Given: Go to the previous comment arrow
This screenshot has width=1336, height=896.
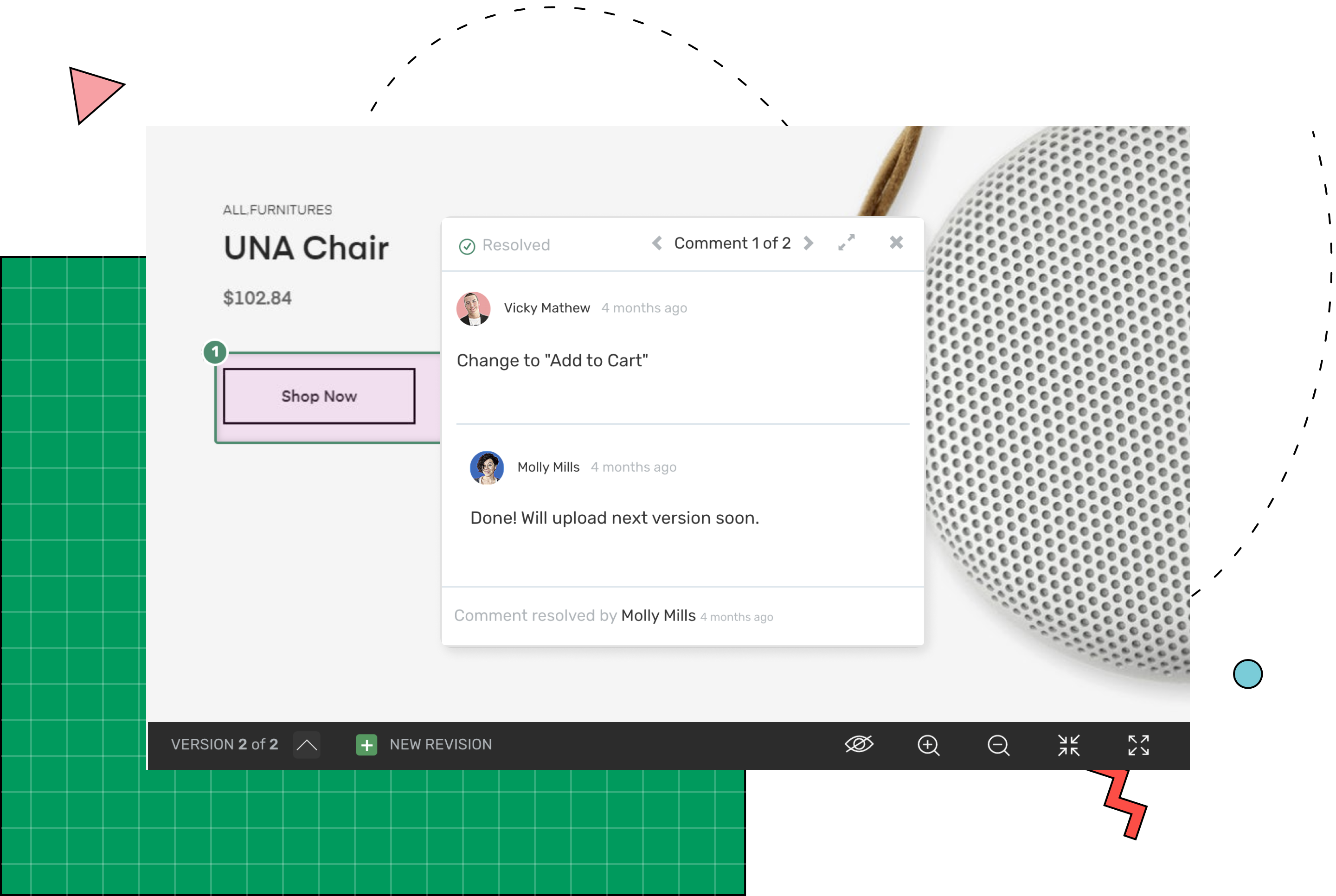Looking at the screenshot, I should (x=658, y=243).
